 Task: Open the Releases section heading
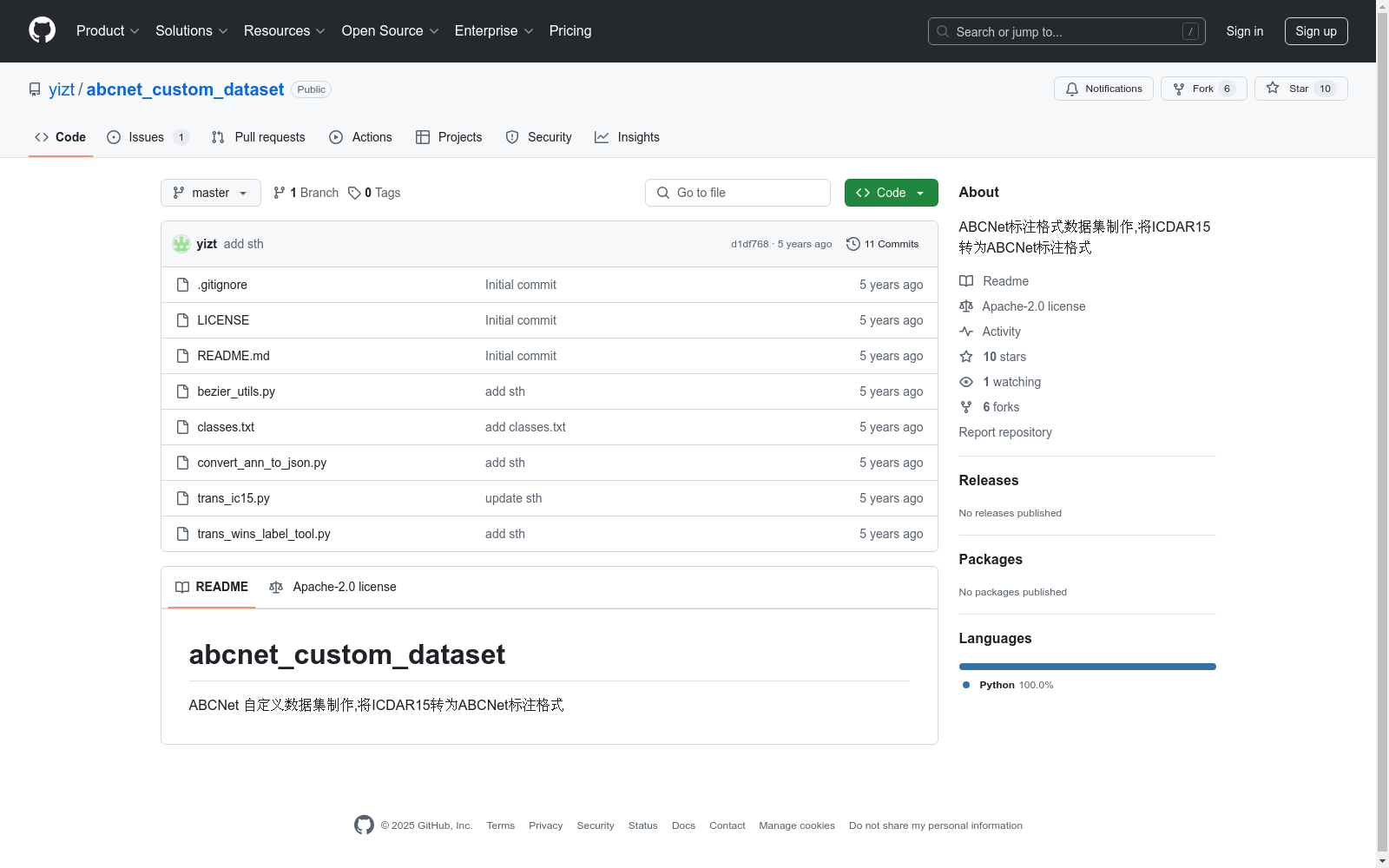coord(989,480)
